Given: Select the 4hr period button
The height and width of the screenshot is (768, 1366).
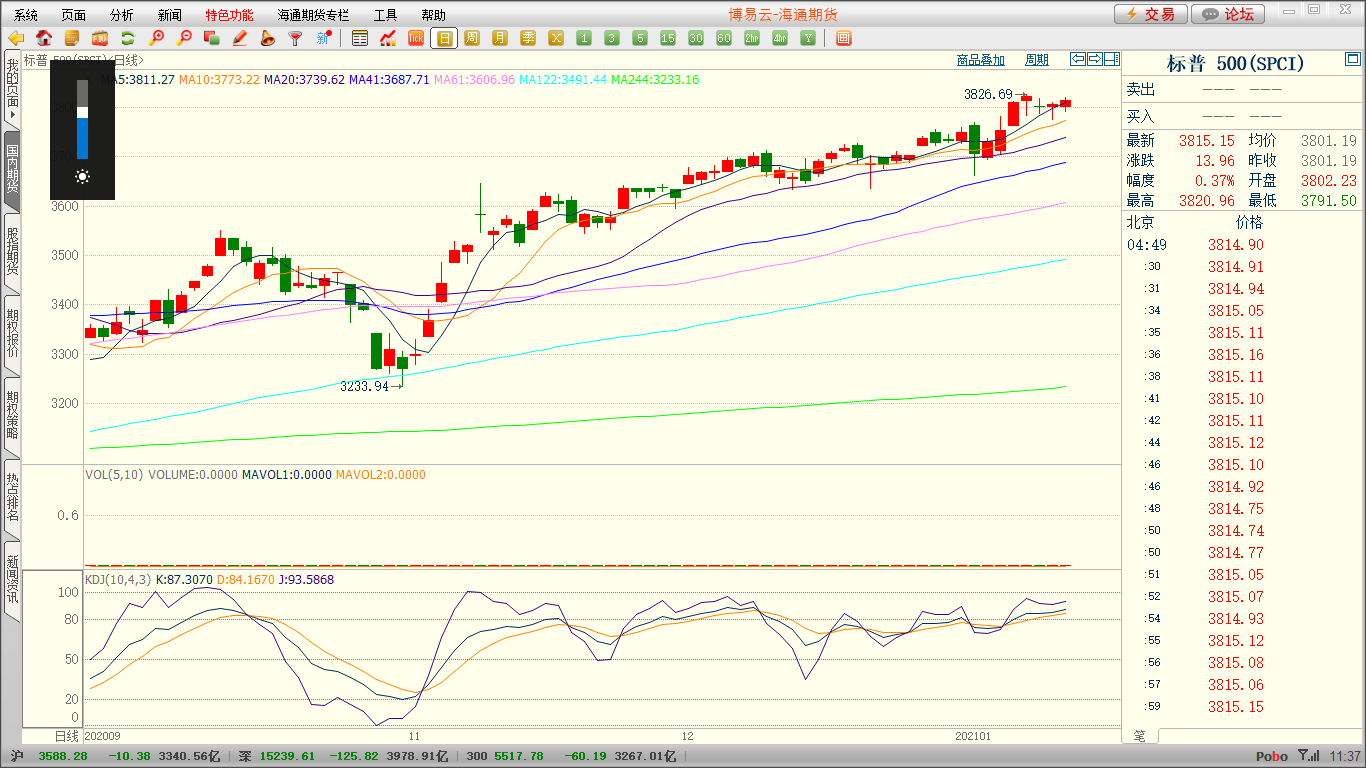Looking at the screenshot, I should click(780, 39).
